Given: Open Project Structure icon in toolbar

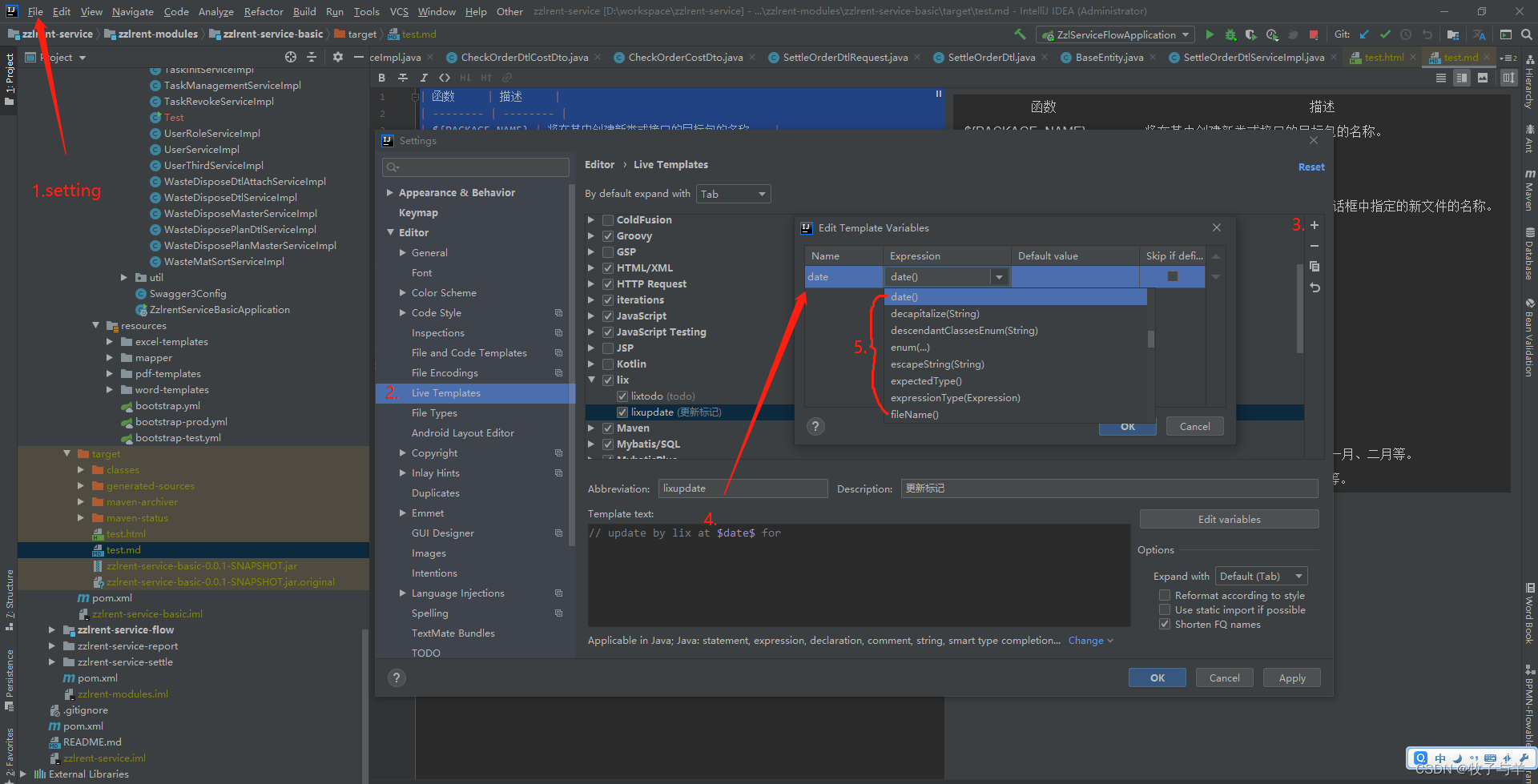Looking at the screenshot, I should pyautogui.click(x=1453, y=34).
